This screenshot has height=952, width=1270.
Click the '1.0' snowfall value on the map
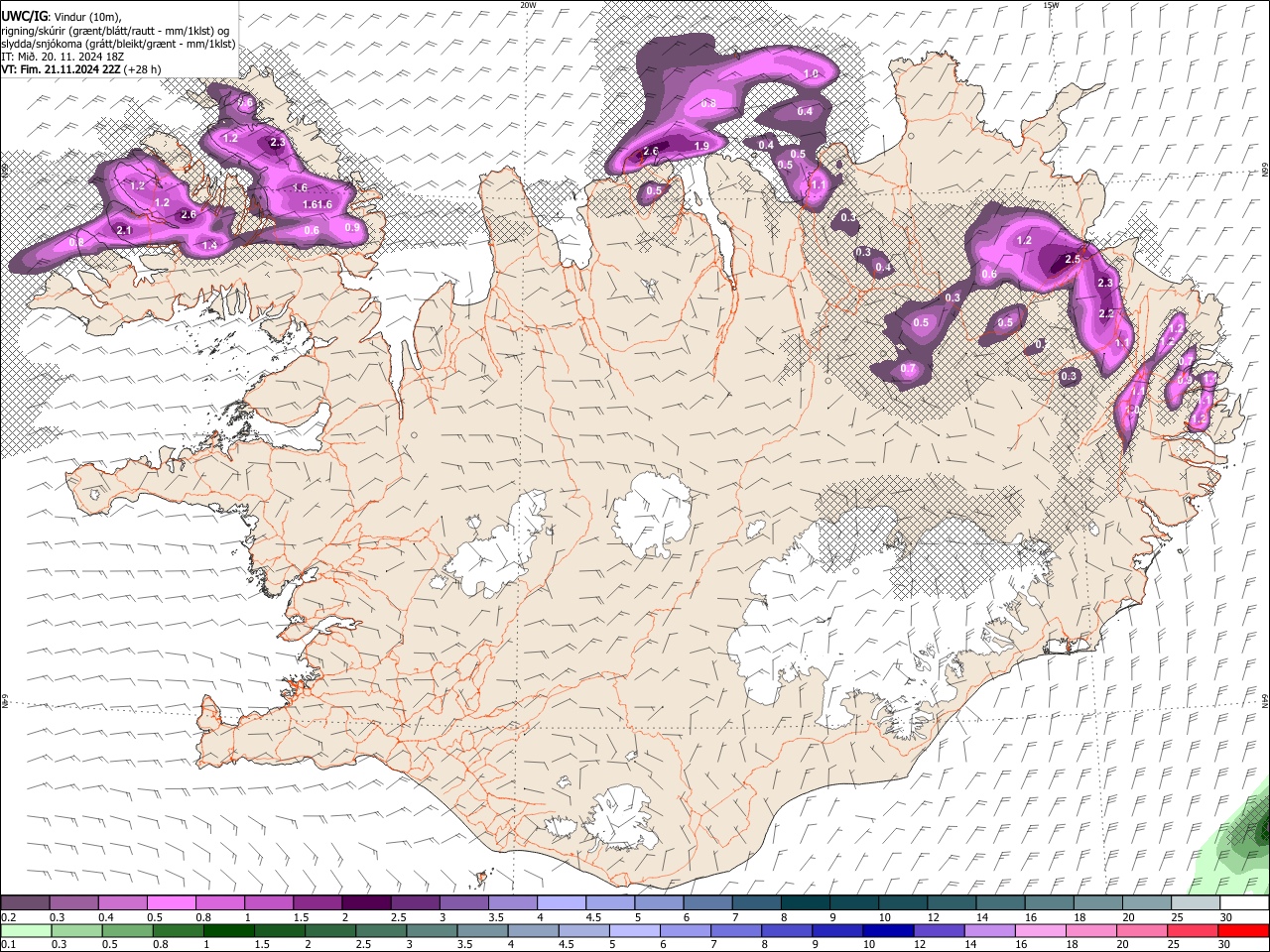click(811, 74)
